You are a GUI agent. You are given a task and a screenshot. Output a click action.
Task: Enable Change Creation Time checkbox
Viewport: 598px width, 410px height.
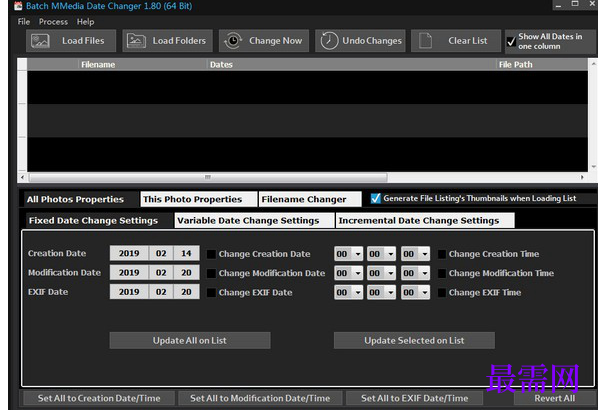(x=442, y=254)
